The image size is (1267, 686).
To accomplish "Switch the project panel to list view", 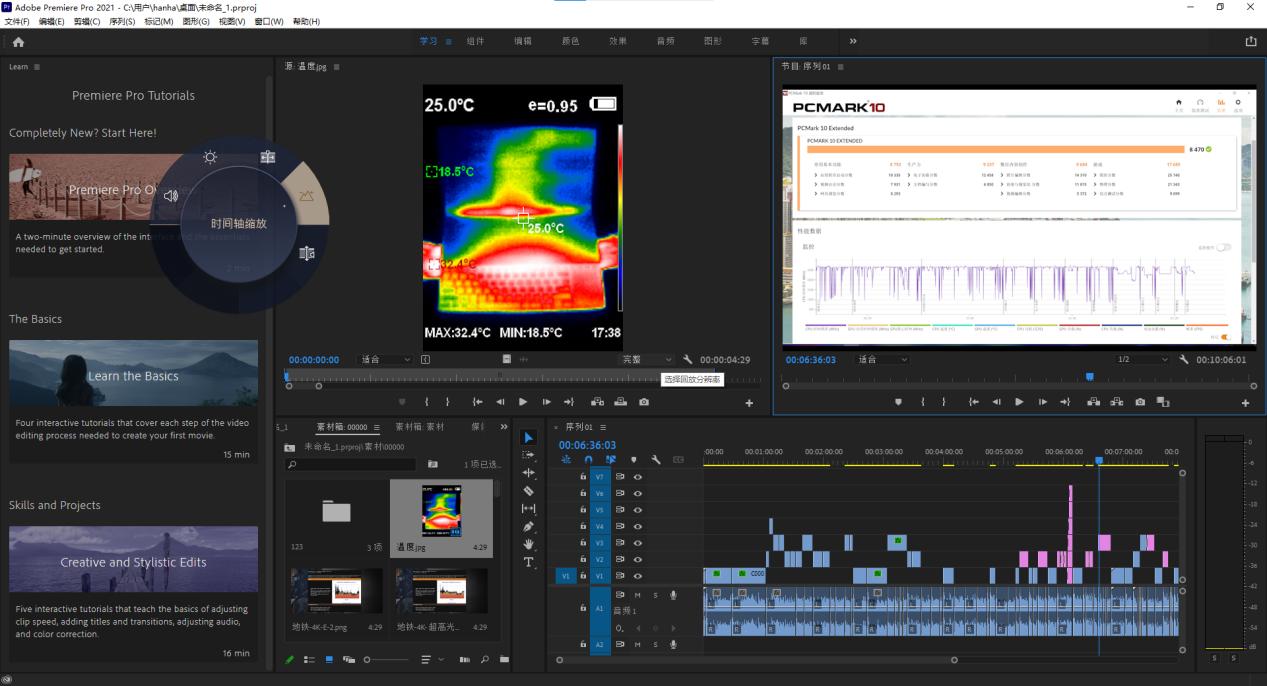I will click(309, 660).
